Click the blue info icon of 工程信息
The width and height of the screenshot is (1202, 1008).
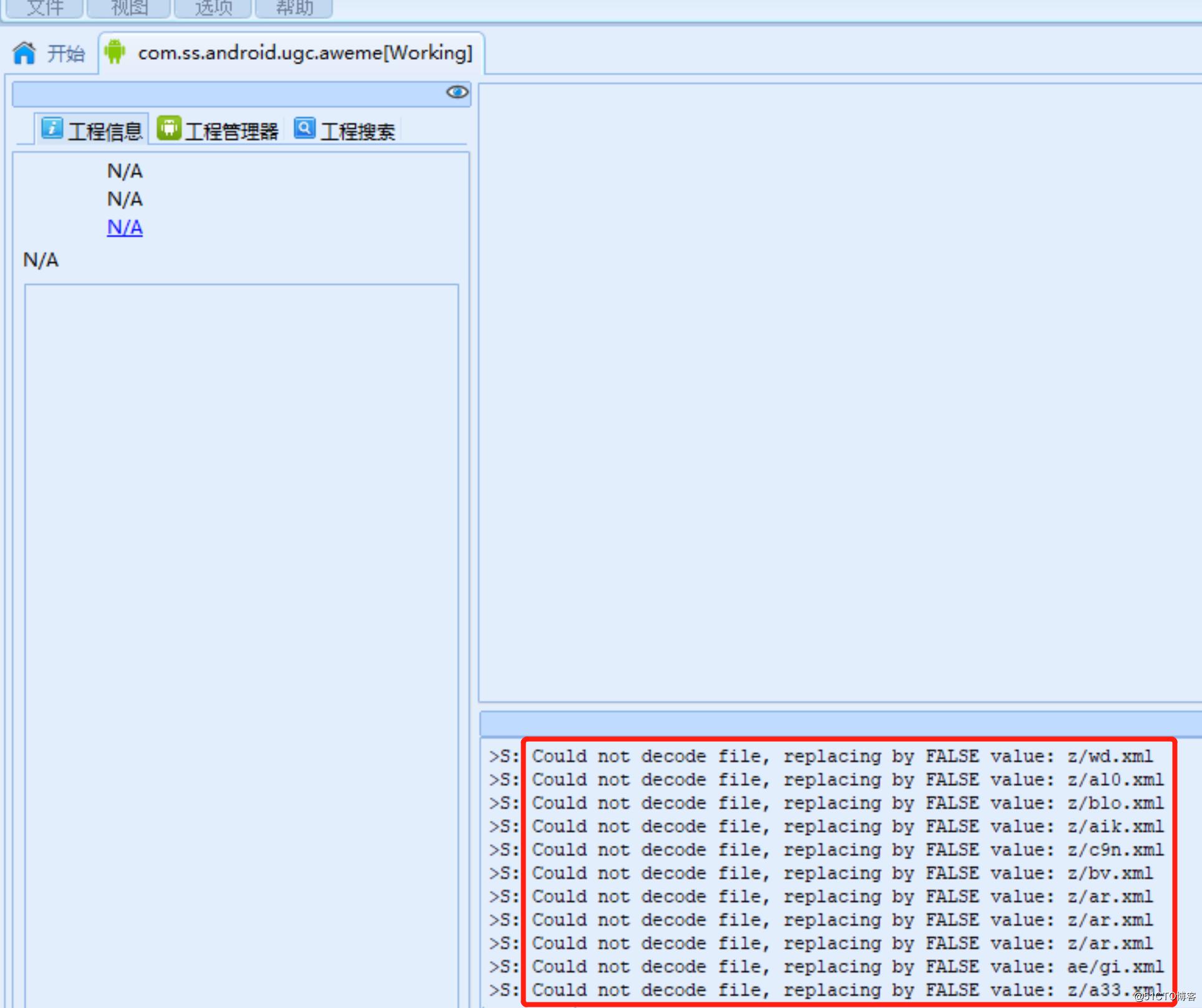[52, 129]
